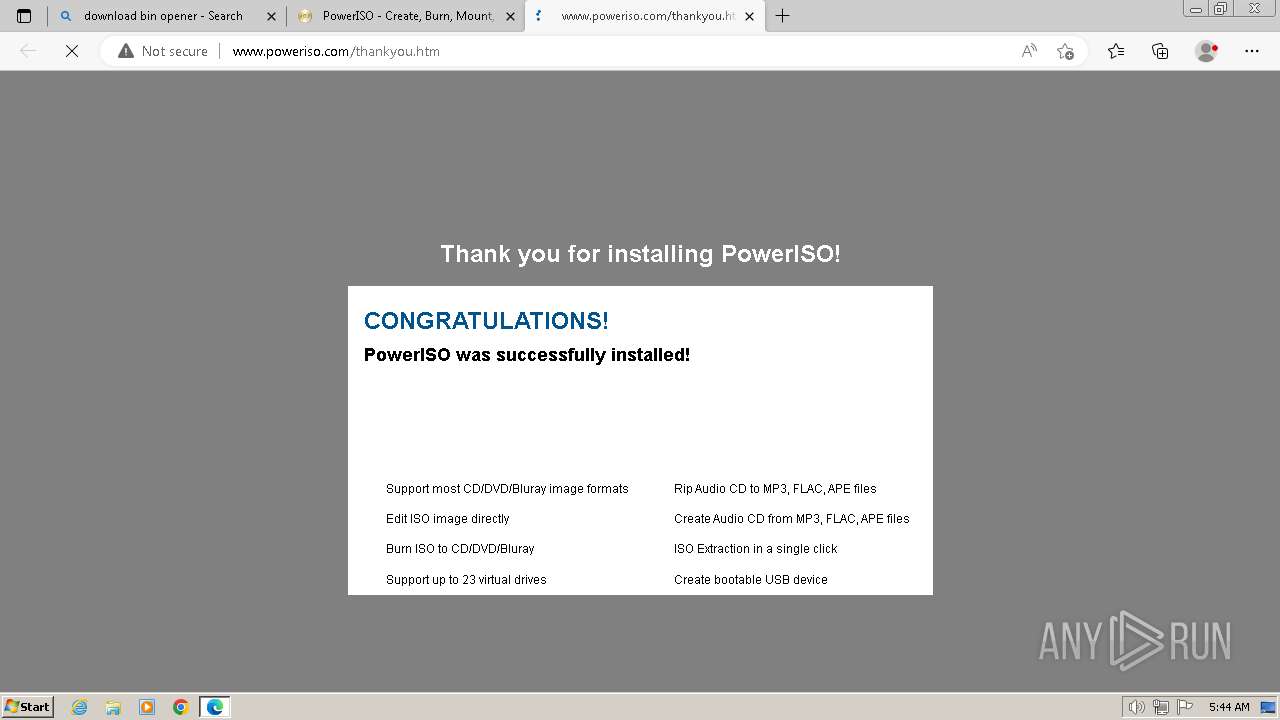Select the Microsoft Edge taskbar button
1280x720 pixels.
tap(215, 707)
